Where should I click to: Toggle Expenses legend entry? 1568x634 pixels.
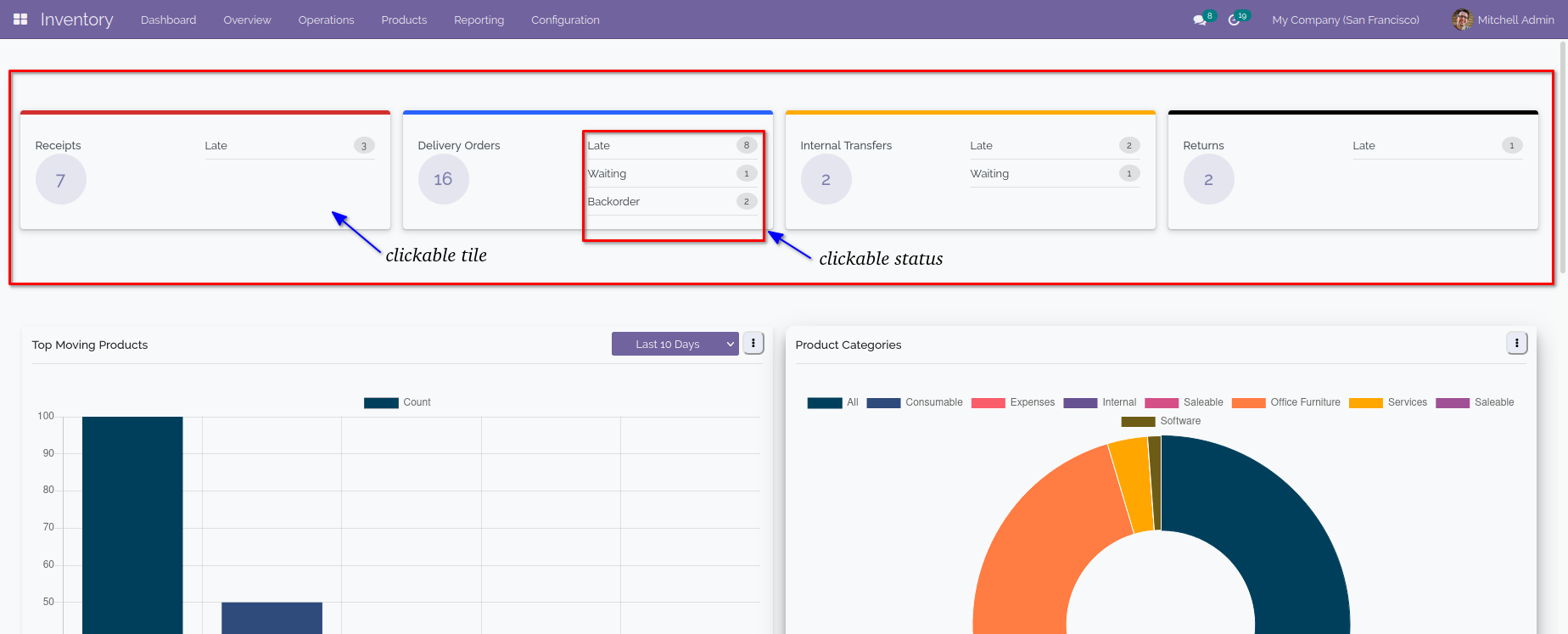click(1013, 402)
